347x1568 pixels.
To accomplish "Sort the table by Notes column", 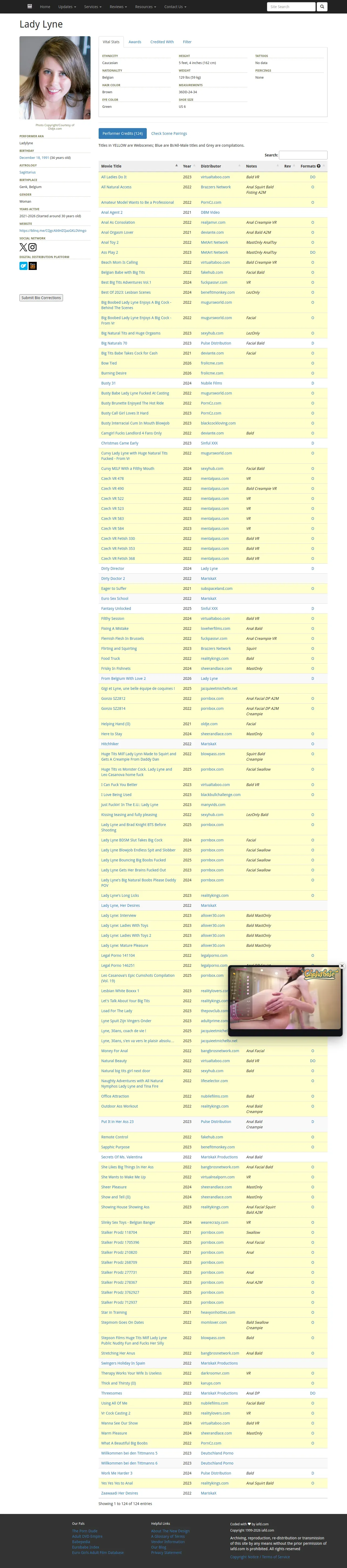I will (x=262, y=166).
